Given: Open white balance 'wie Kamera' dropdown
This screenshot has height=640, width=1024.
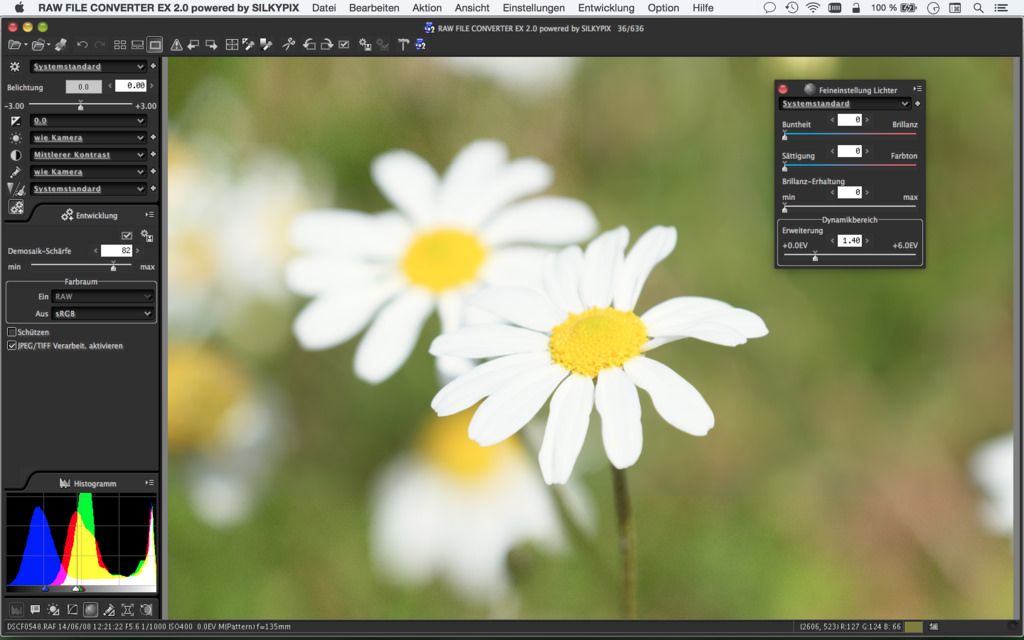Looking at the screenshot, I should [88, 138].
